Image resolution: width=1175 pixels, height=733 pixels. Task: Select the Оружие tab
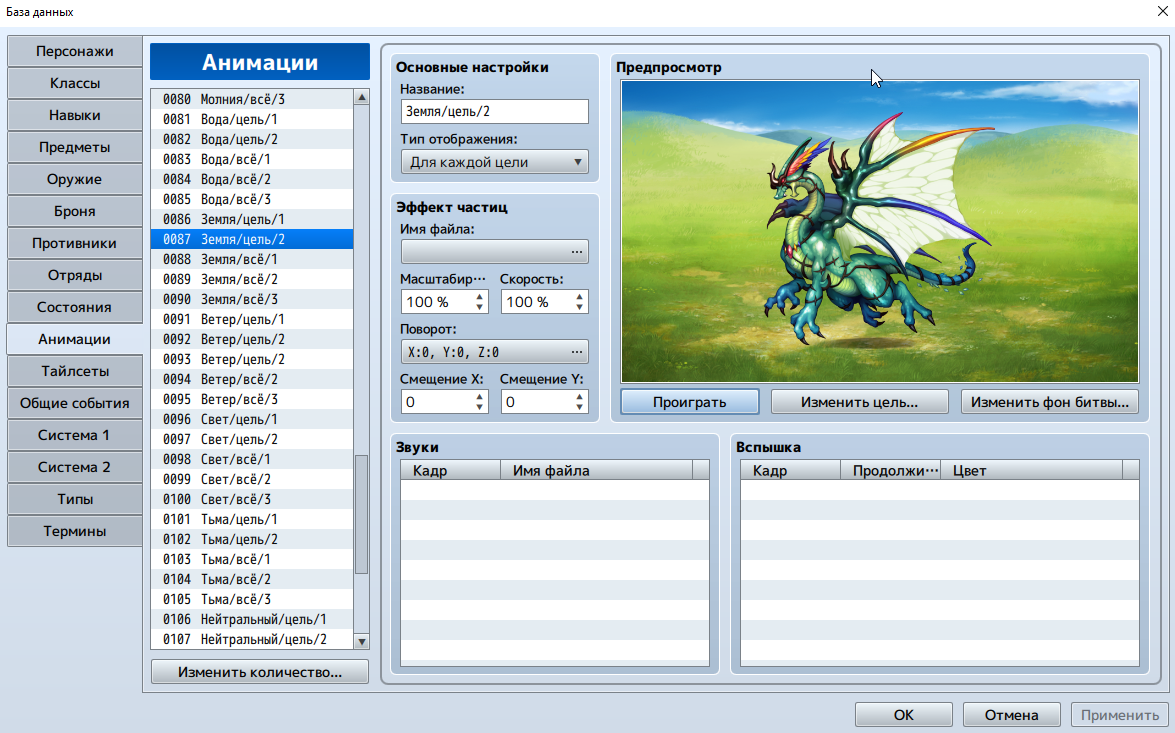pyautogui.click(x=75, y=179)
